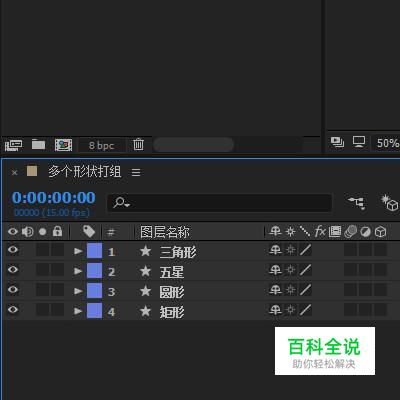Click the current time 0:00:00:00 display
Viewport: 400px width, 400px height.
pyautogui.click(x=54, y=198)
